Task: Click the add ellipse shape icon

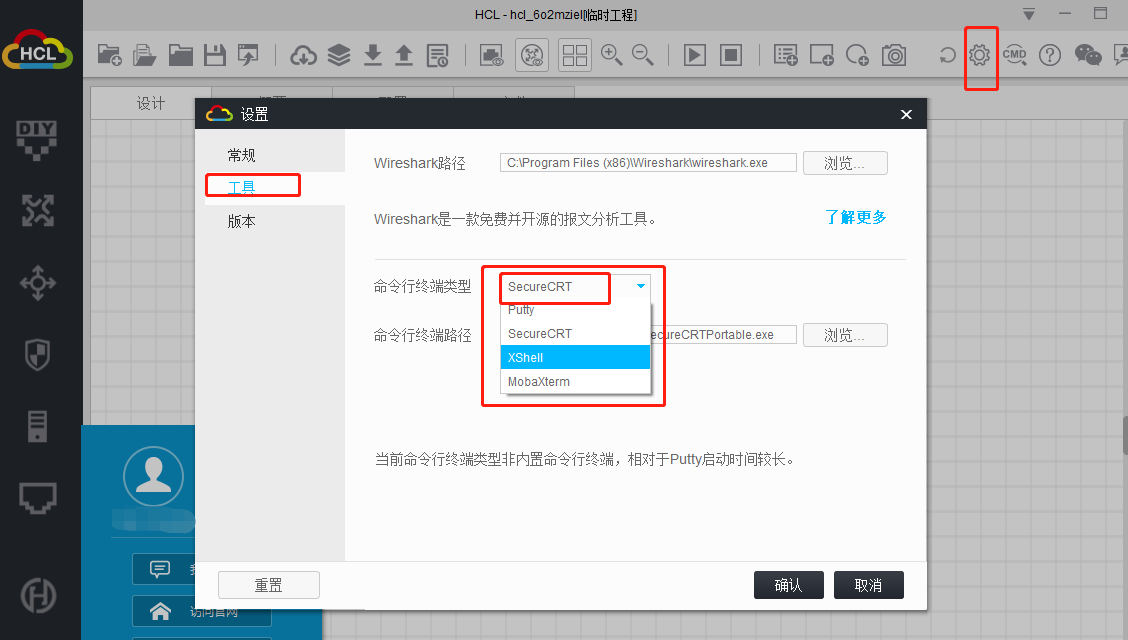Action: click(857, 55)
